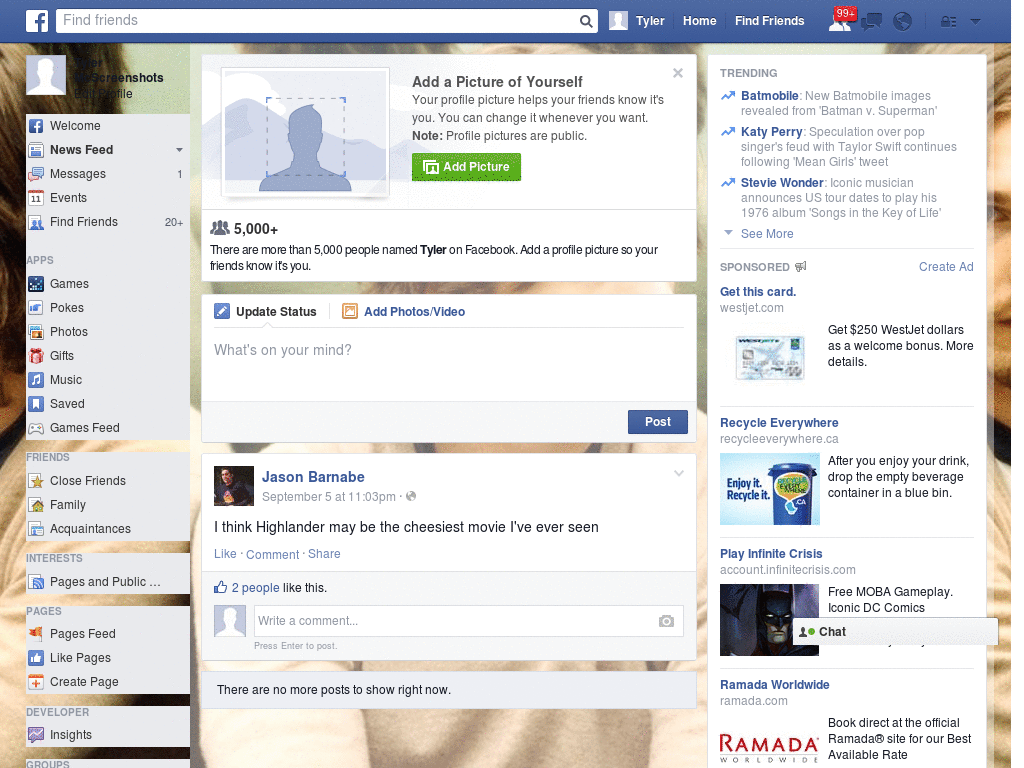Open the Katy Perry trending topic

(x=771, y=132)
